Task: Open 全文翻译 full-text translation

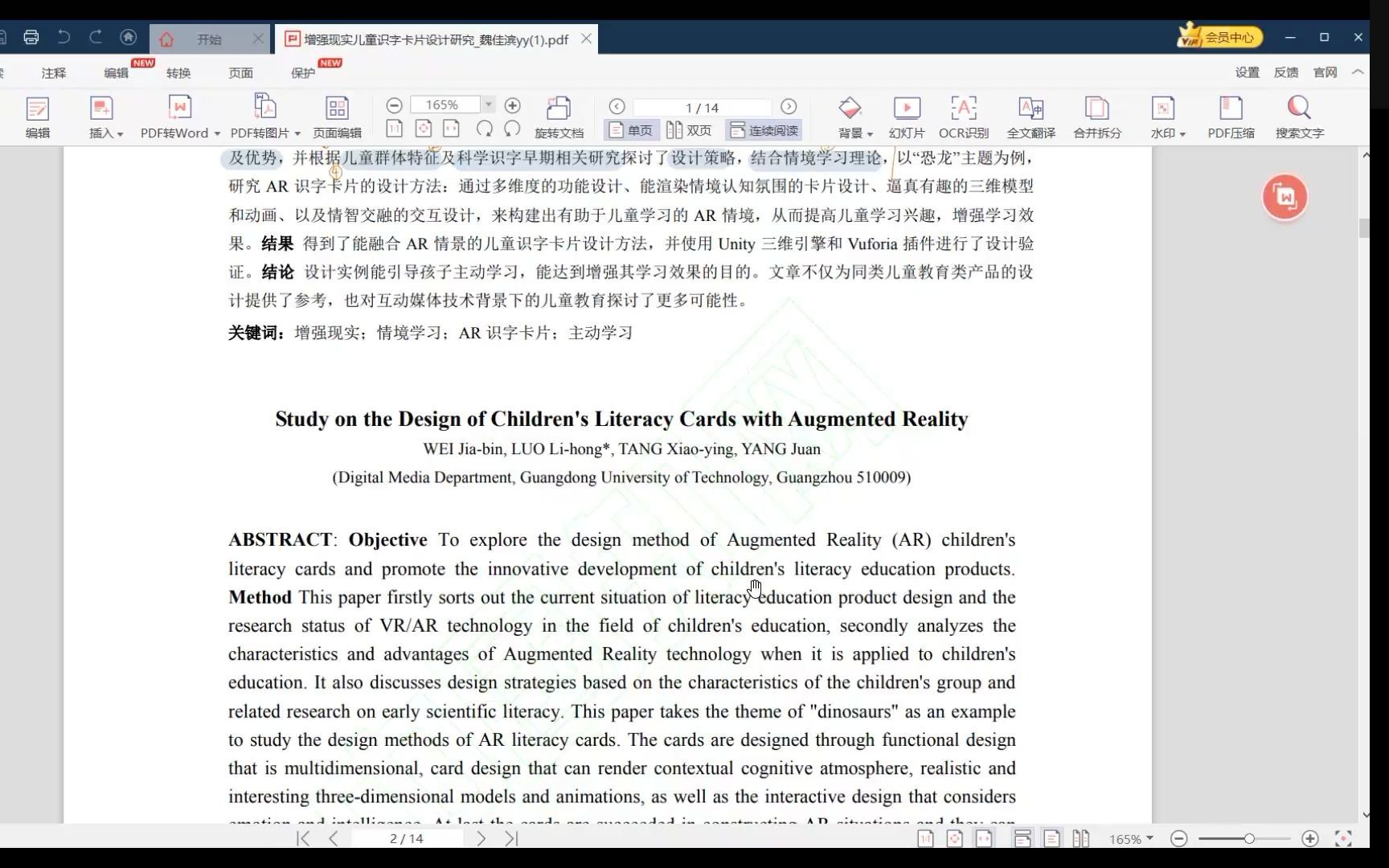Action: [x=1030, y=117]
